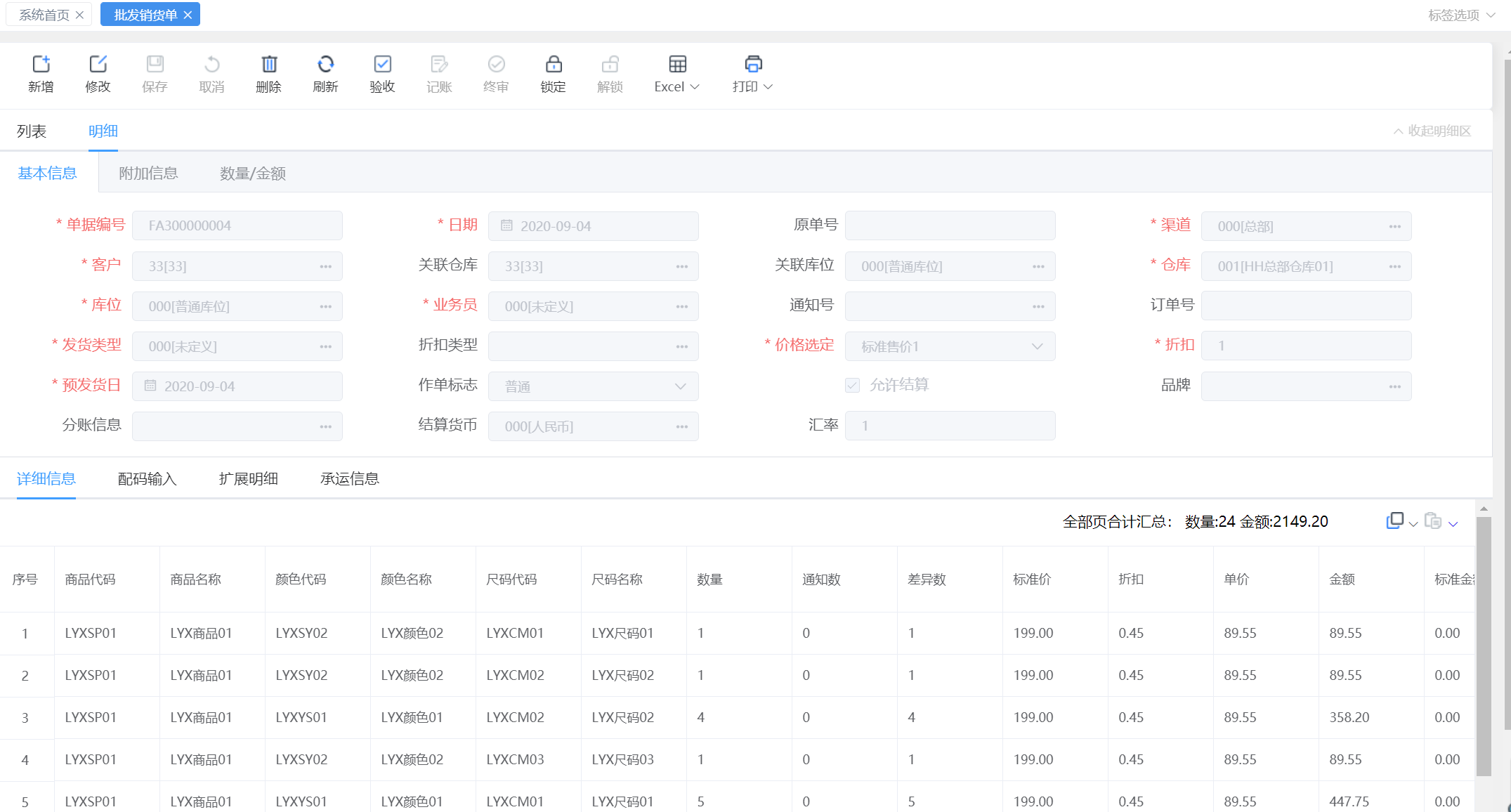Toggle the 允许结算 checkbox
This screenshot has height=812, width=1511.
coord(852,385)
